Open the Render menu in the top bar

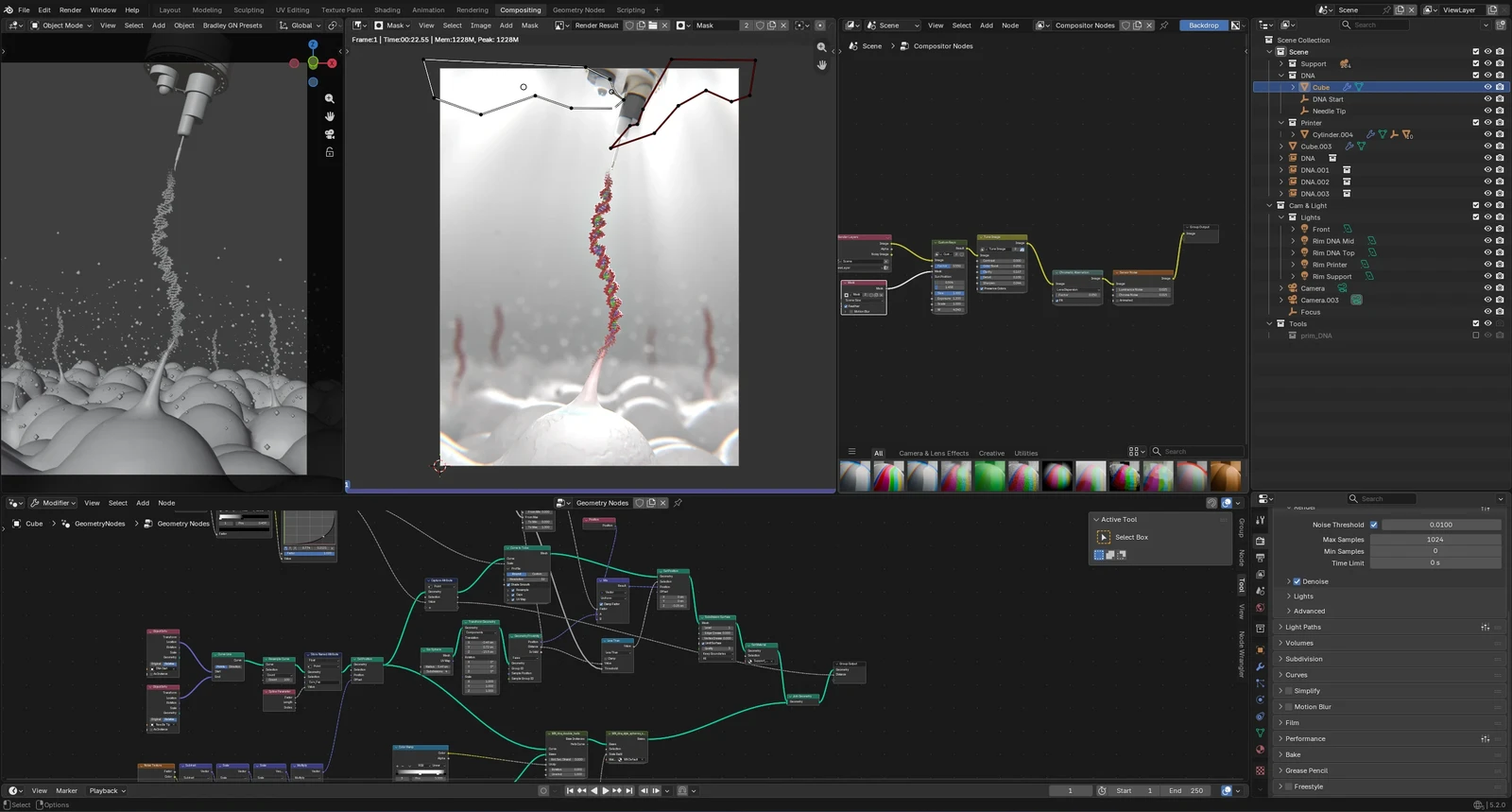tap(70, 10)
